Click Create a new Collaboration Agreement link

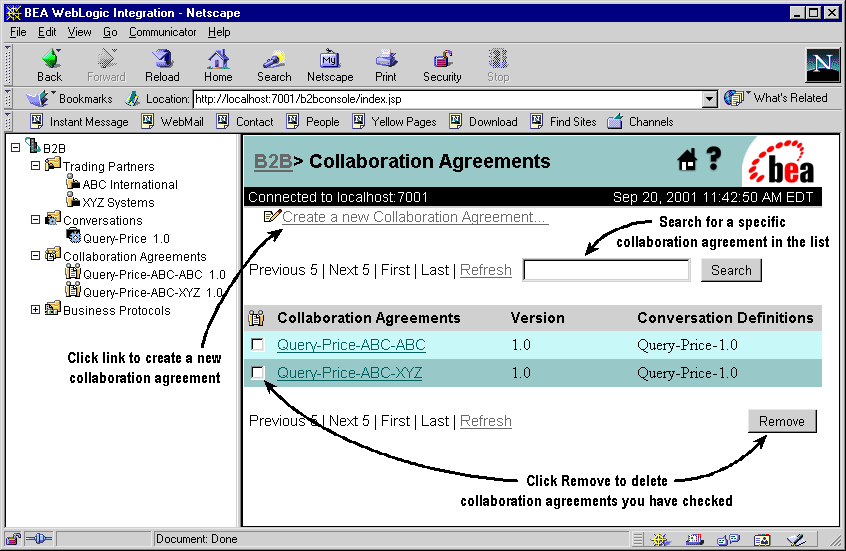point(415,217)
